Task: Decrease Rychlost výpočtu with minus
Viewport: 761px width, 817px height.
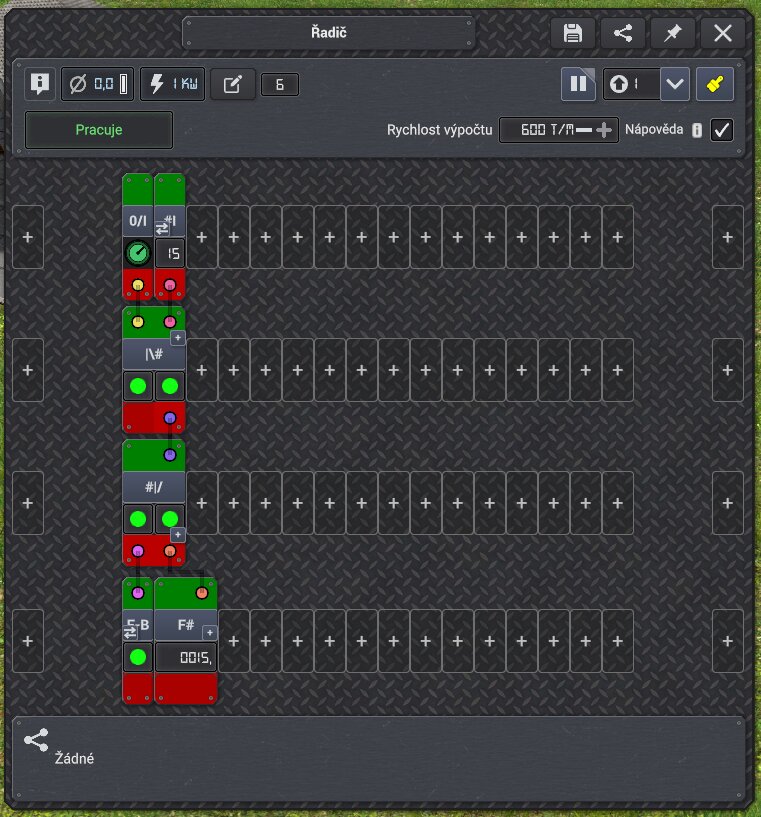Action: point(584,130)
